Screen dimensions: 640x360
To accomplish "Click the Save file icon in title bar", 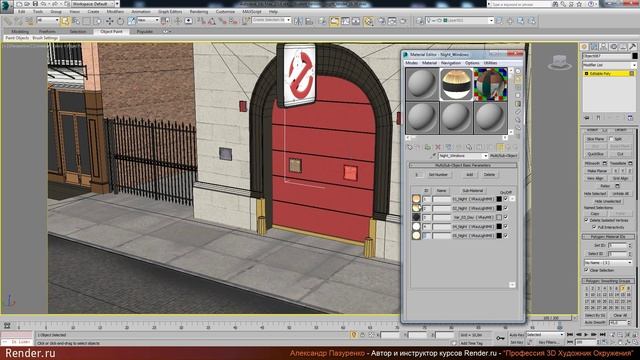I will point(36,4).
